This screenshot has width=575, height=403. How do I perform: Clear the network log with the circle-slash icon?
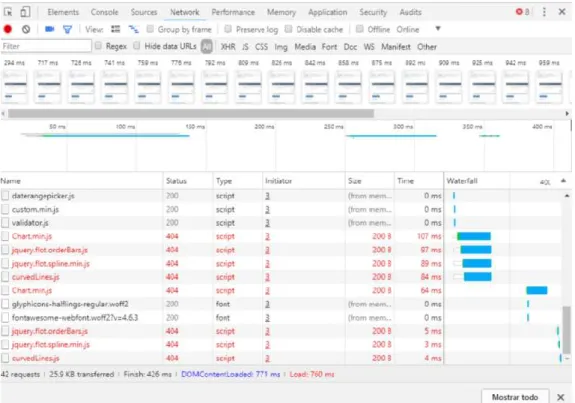tap(26, 29)
